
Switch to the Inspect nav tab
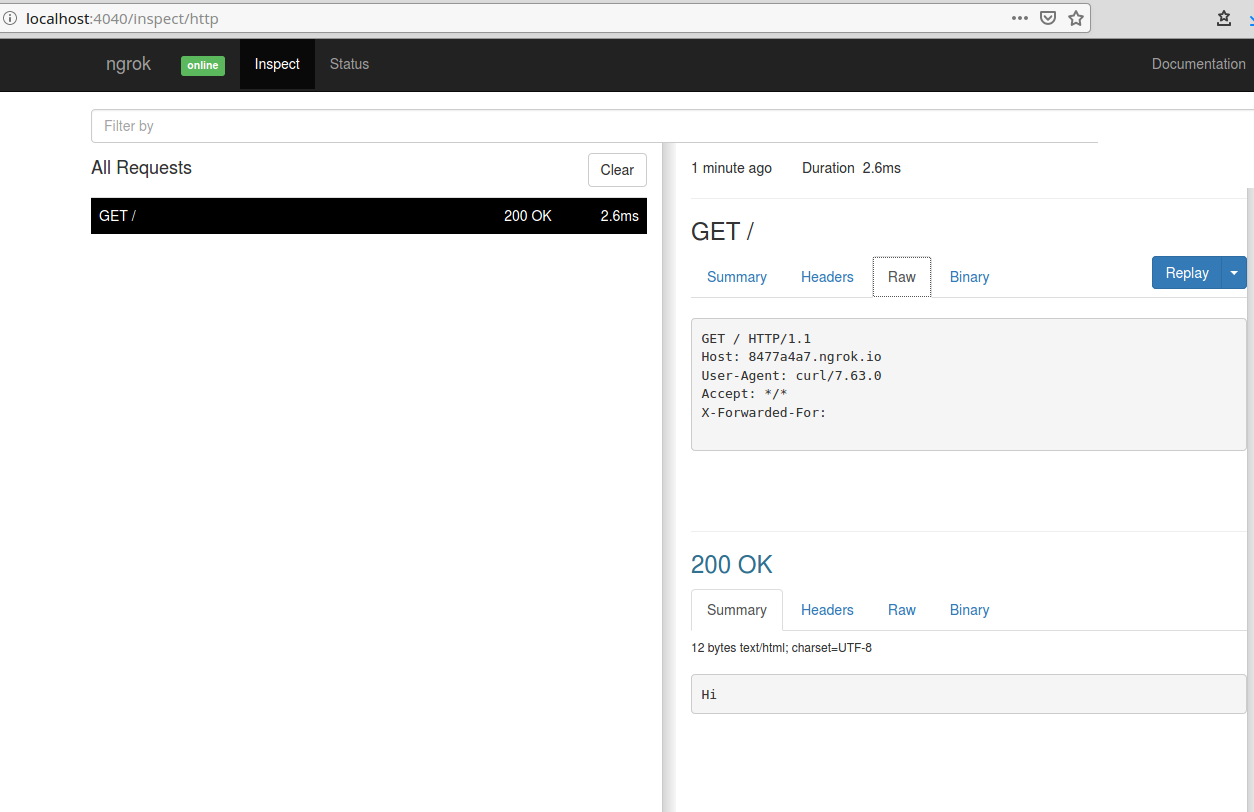coord(277,64)
